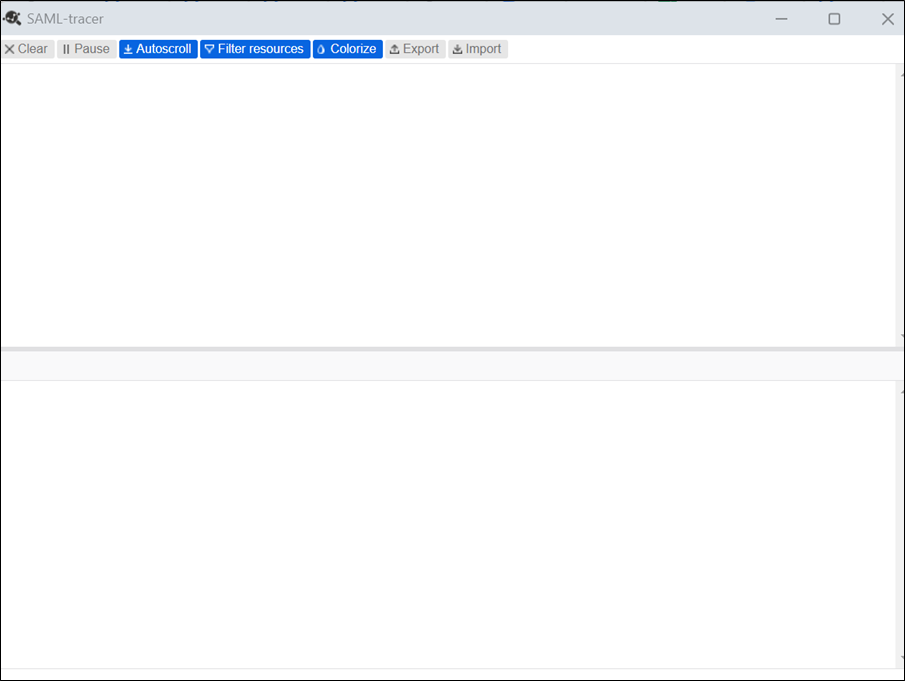Pause SAML request capturing
The width and height of the screenshot is (905, 681).
point(86,49)
